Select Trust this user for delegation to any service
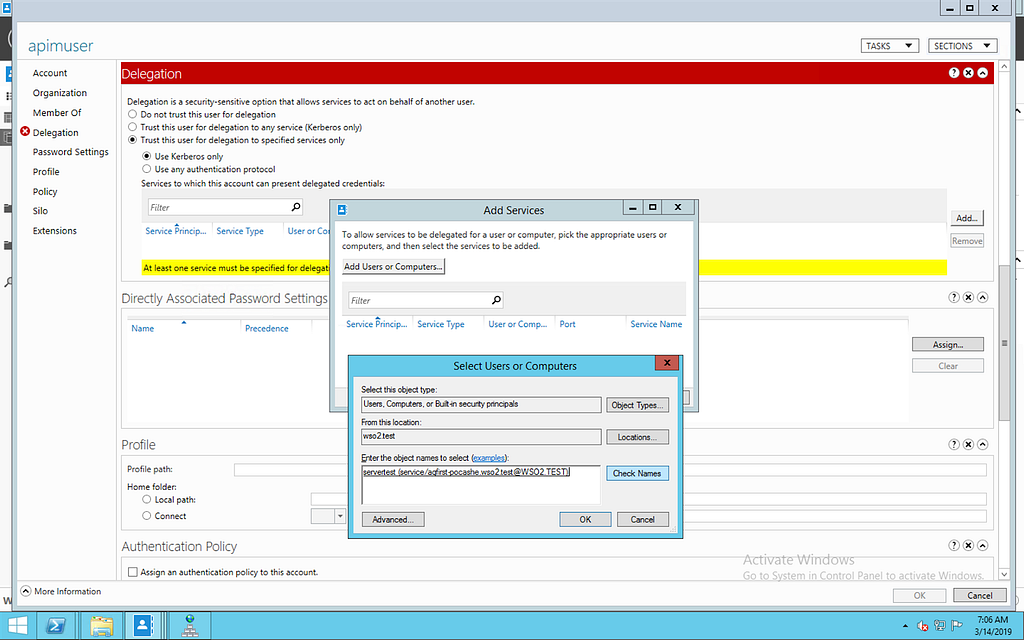 click(133, 127)
